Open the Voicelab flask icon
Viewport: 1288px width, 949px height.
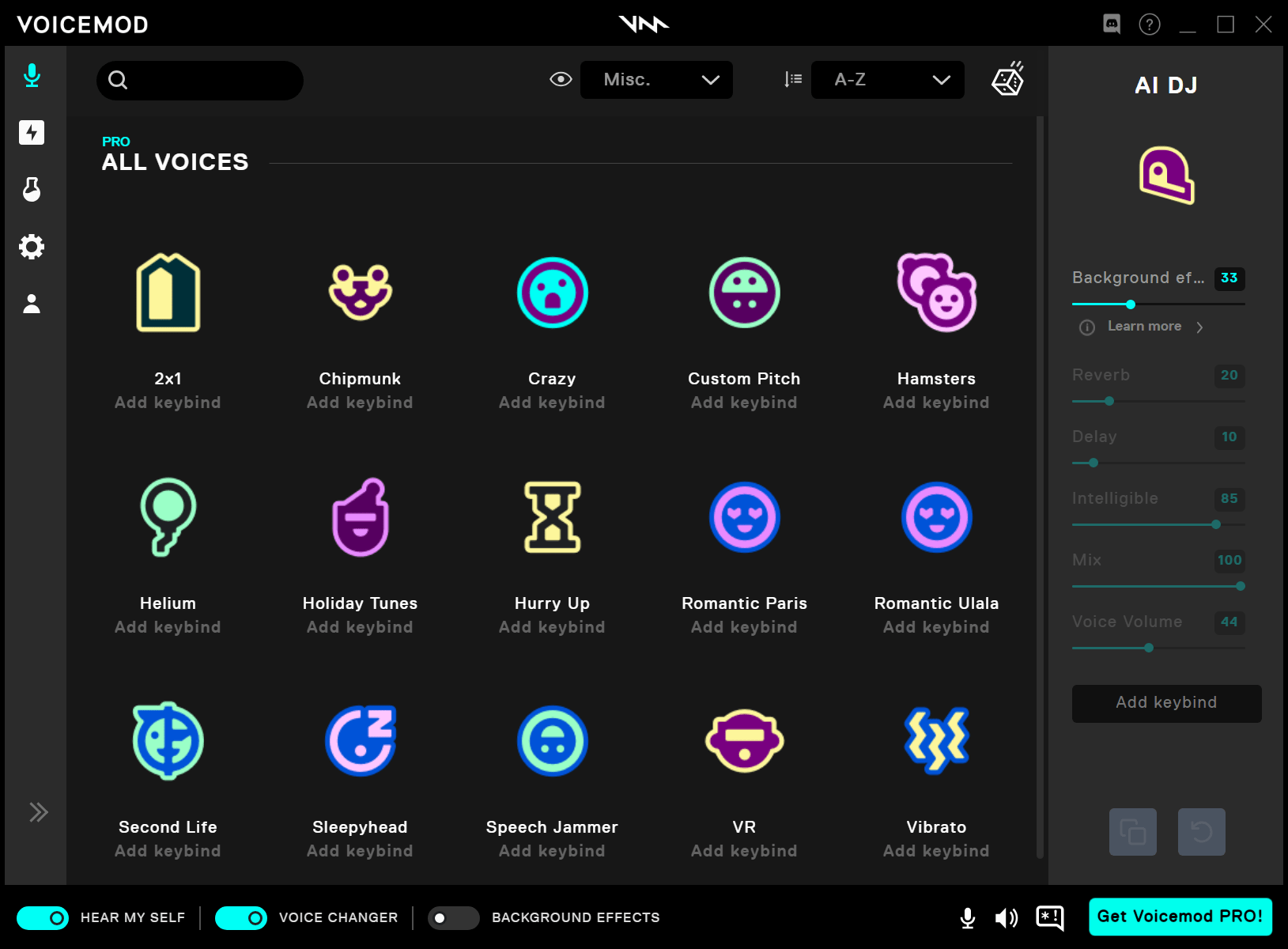(x=32, y=190)
